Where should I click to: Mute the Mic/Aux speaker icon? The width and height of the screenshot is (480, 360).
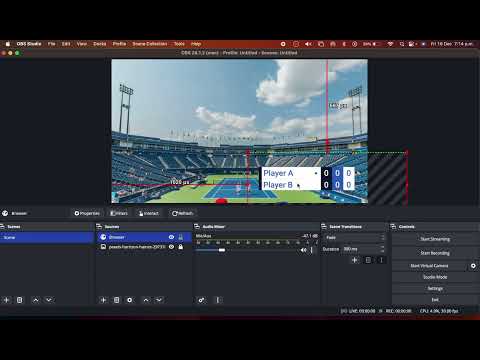303,250
